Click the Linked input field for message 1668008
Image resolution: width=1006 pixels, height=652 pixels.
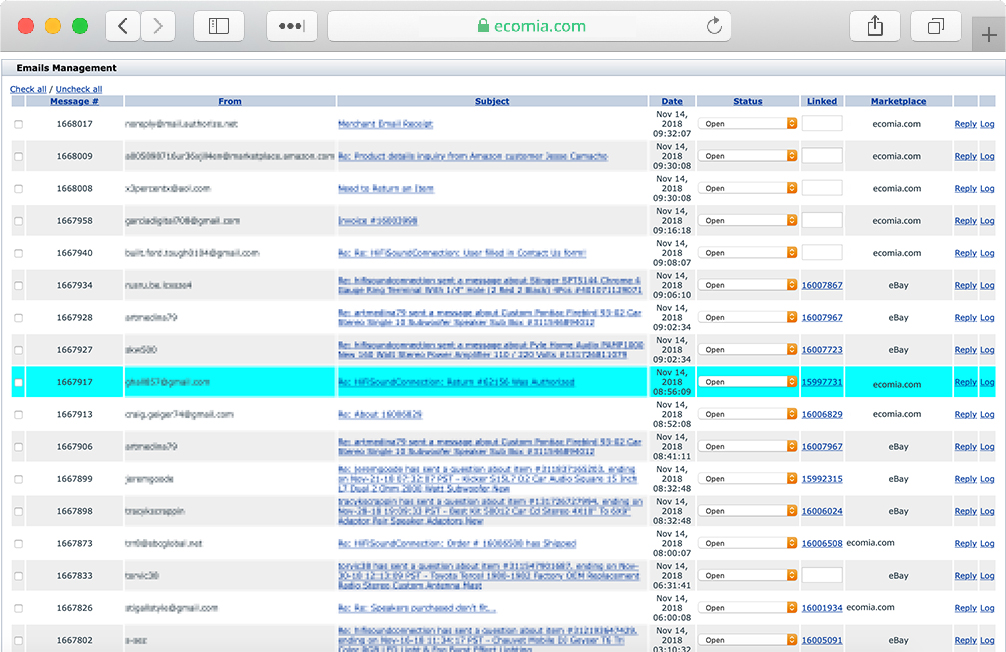point(821,188)
